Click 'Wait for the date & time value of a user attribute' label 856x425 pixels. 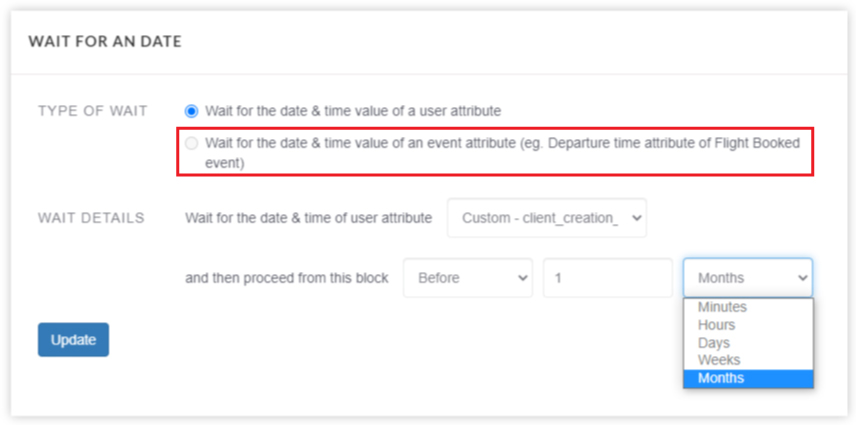pyautogui.click(x=353, y=111)
